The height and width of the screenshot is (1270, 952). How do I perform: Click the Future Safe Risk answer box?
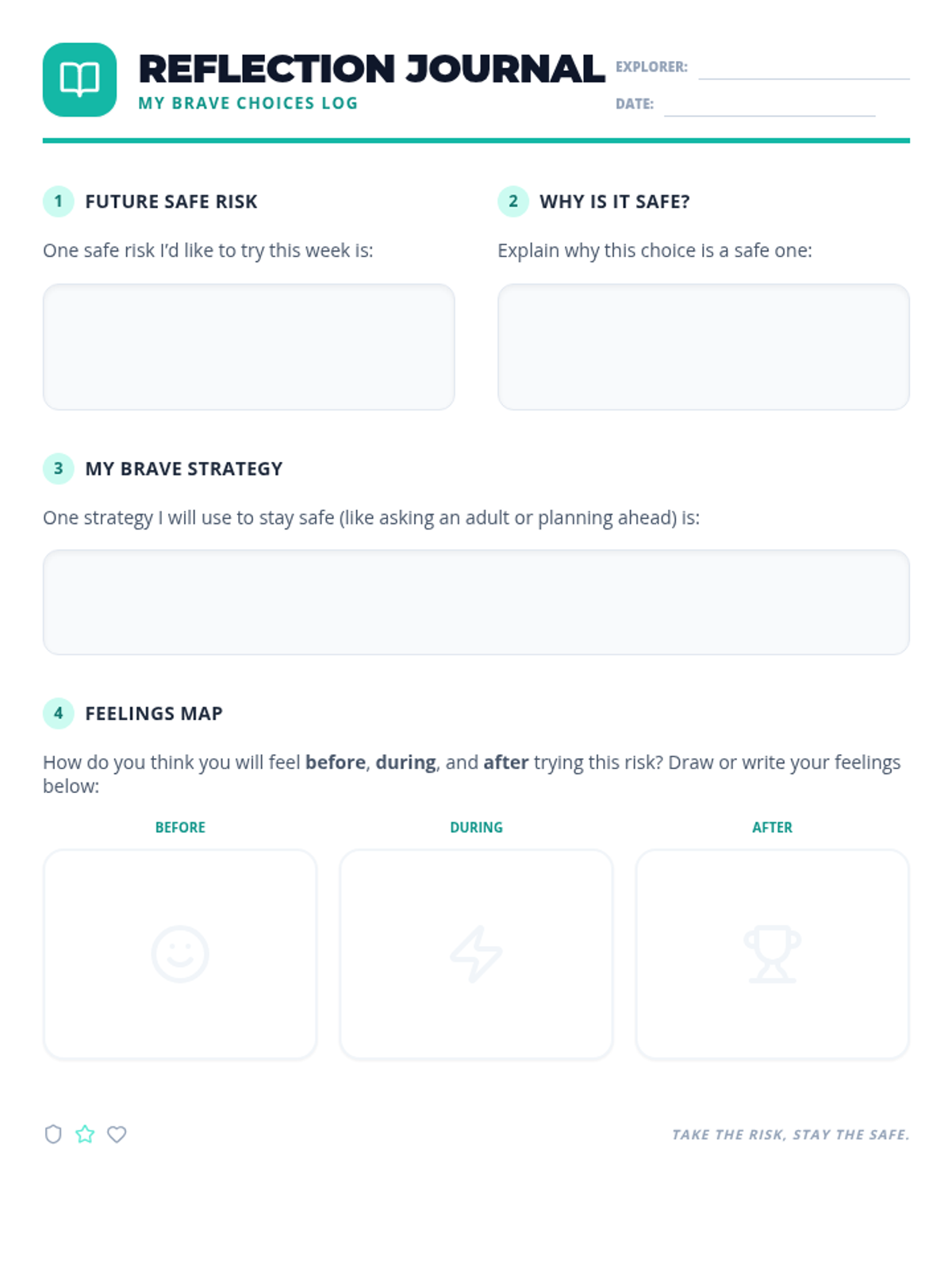pos(248,347)
